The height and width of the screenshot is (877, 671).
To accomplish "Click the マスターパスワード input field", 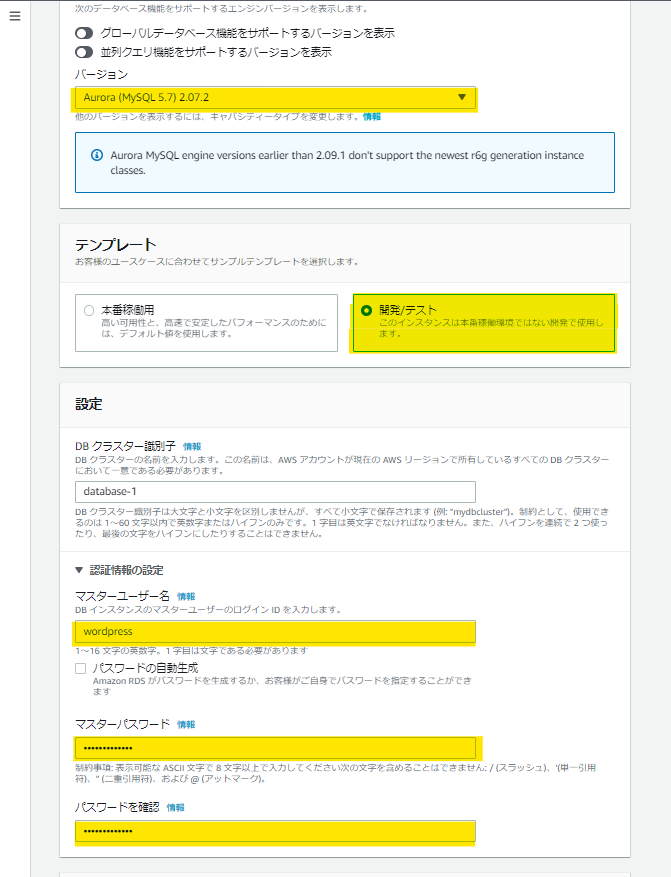I will click(x=275, y=748).
